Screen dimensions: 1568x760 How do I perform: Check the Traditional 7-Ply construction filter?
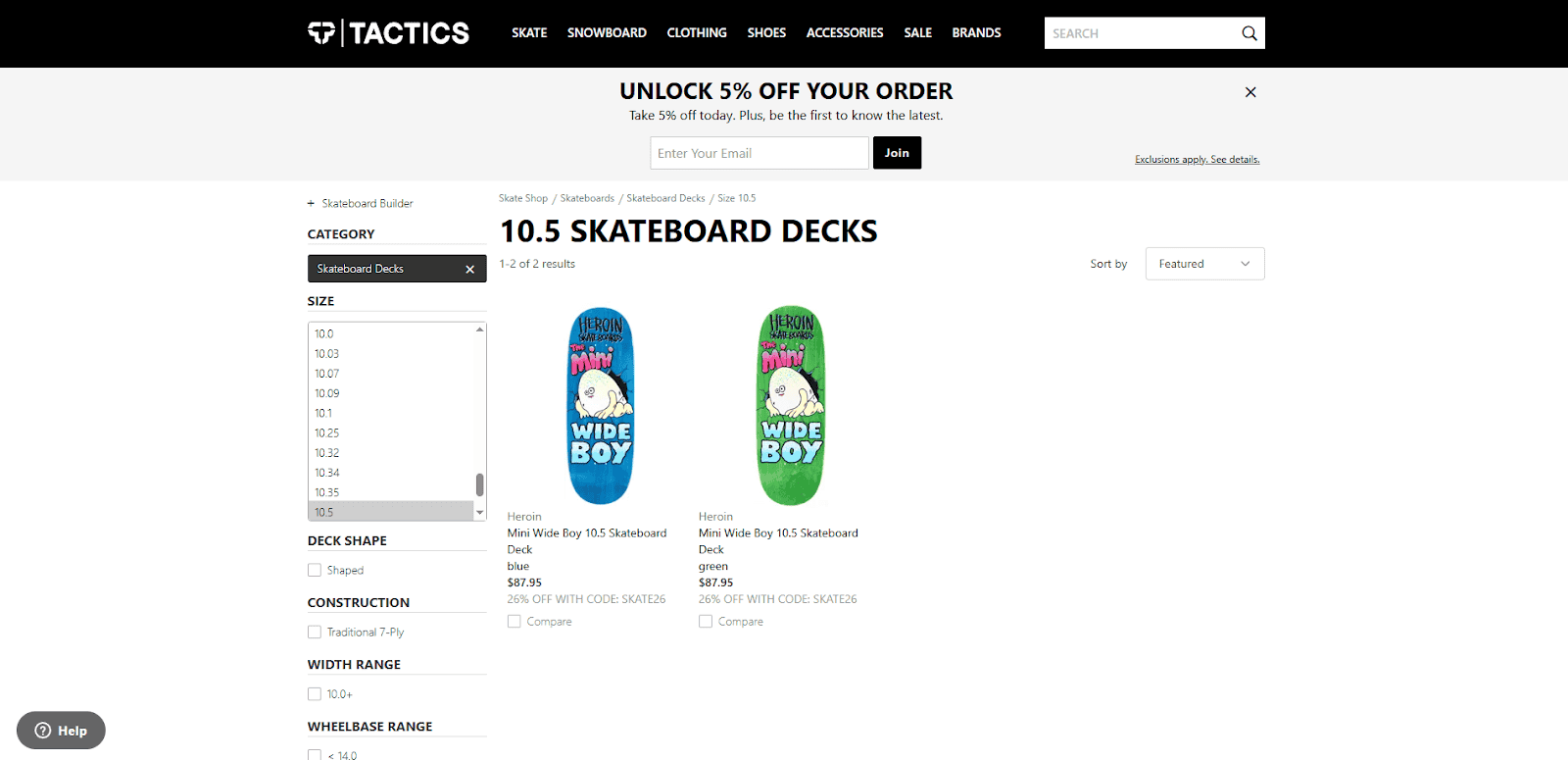point(314,632)
